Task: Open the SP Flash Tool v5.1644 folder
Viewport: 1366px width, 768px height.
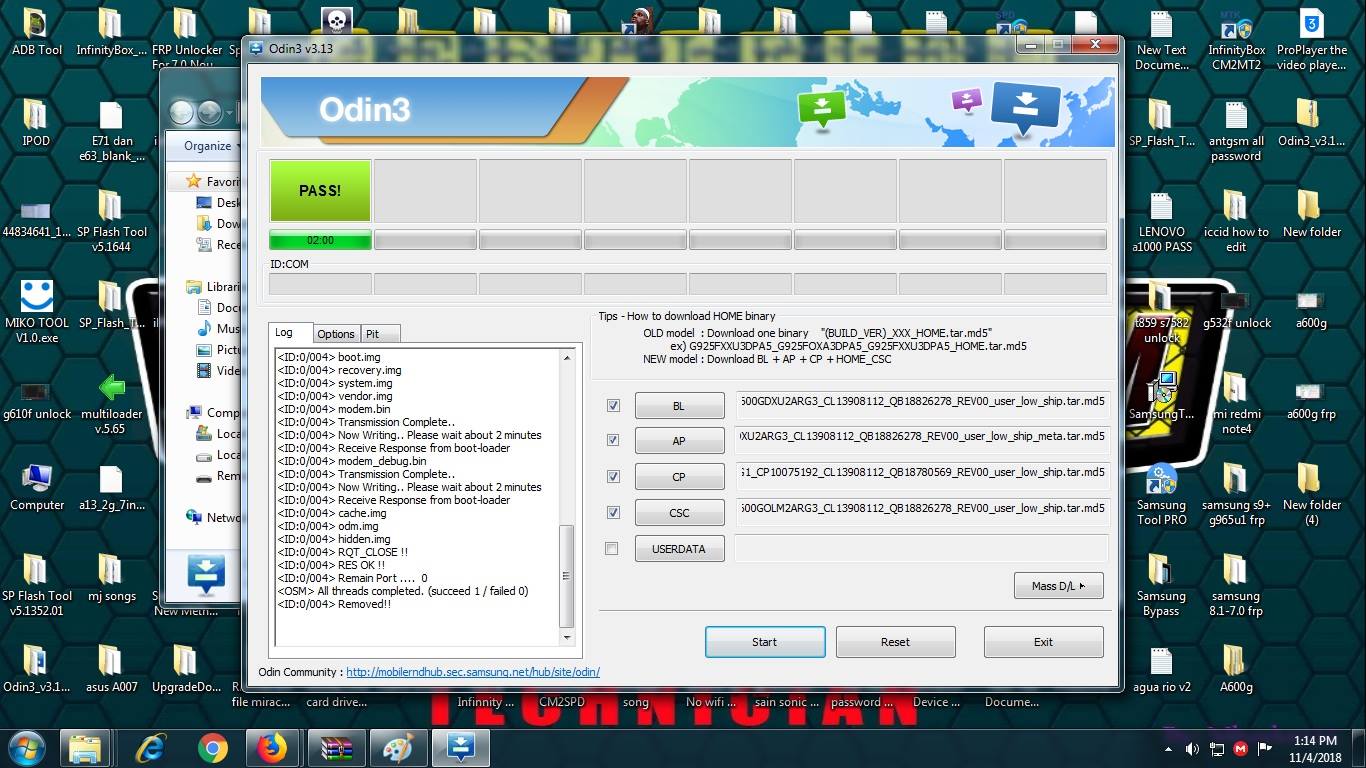Action: (x=111, y=221)
